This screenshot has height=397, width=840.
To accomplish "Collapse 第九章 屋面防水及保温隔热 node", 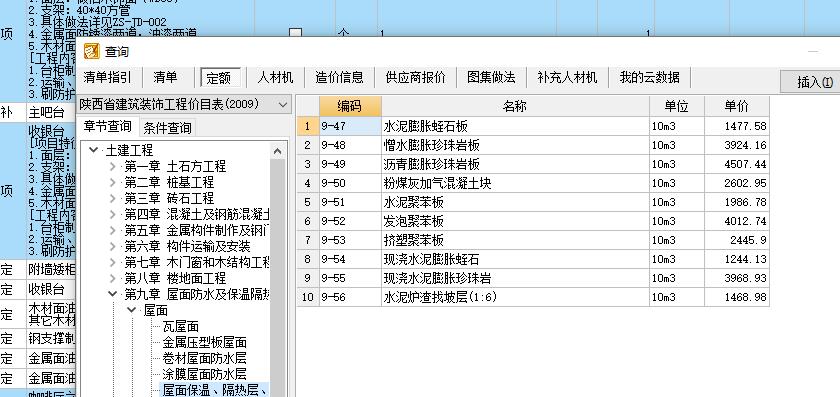I will [112, 294].
